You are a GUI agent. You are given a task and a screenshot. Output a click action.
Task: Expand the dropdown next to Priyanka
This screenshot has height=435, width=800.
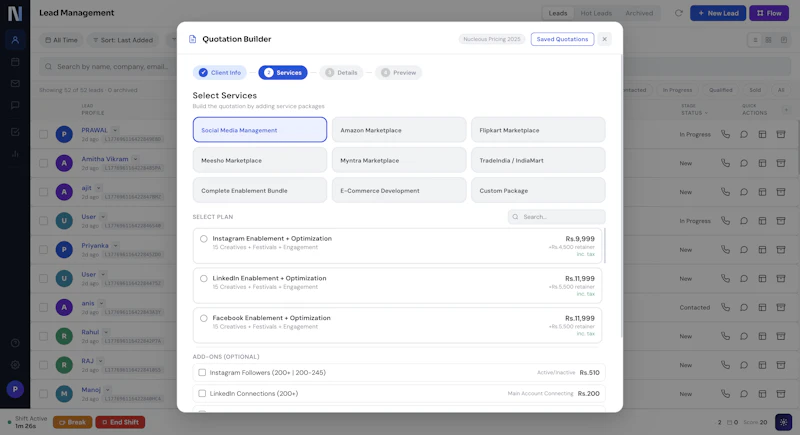[115, 245]
